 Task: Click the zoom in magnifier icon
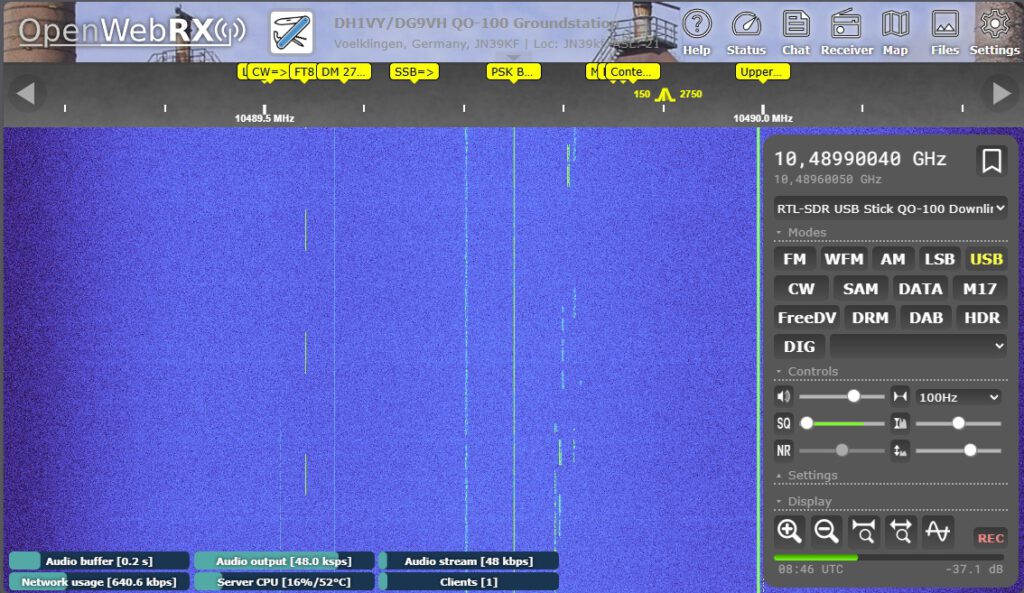(x=789, y=532)
